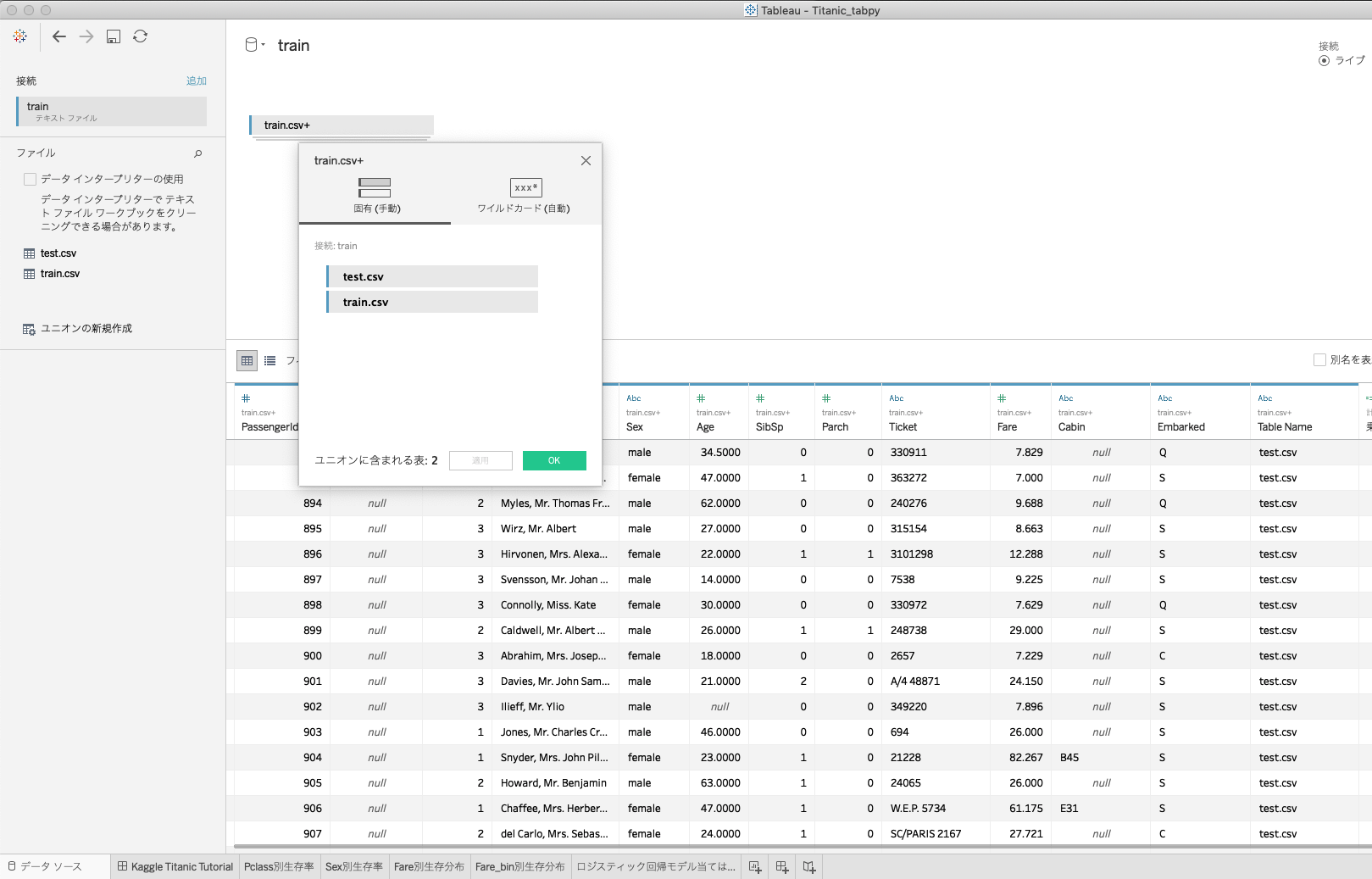
Task: Confirm the union with the OK button
Action: [554, 460]
